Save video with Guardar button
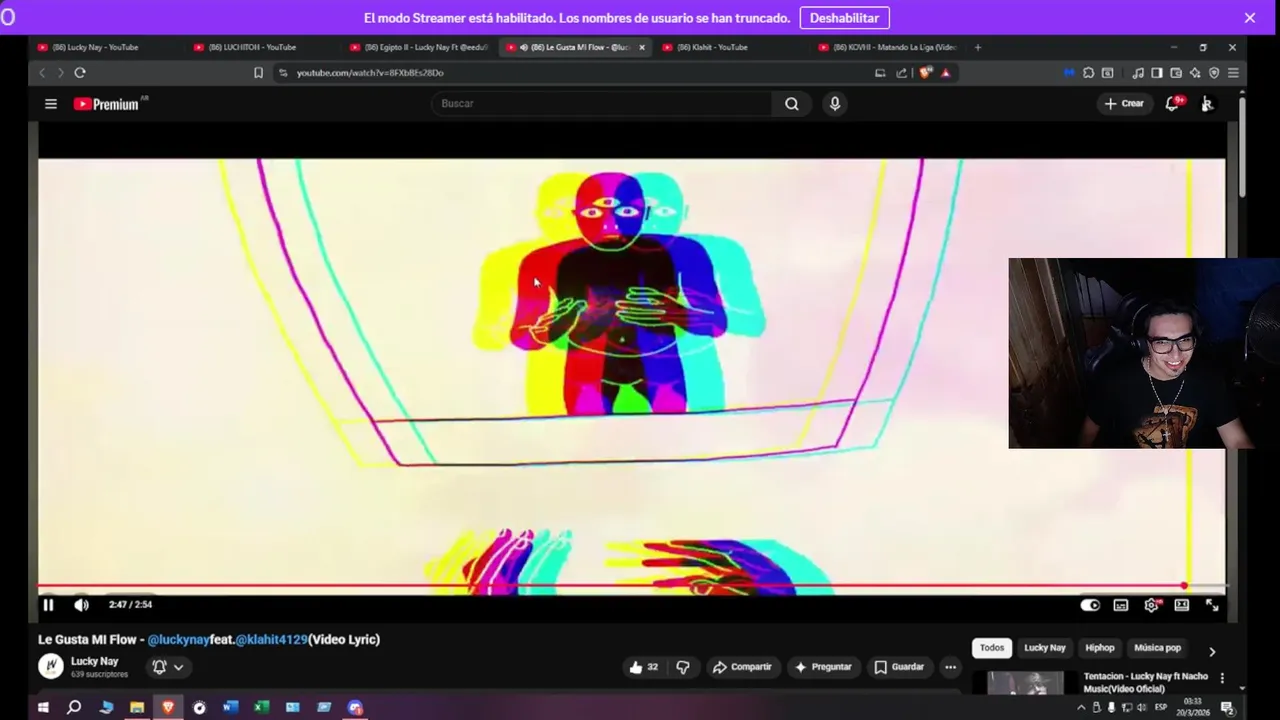The image size is (1280, 720). tap(899, 667)
